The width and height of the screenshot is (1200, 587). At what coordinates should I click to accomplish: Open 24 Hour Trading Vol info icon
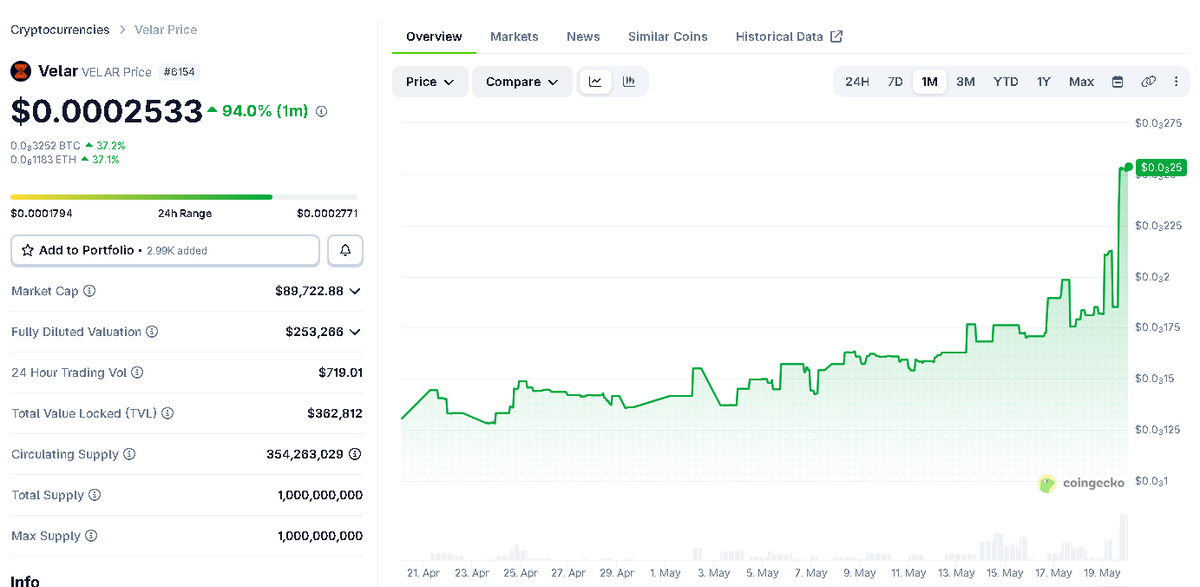click(137, 372)
